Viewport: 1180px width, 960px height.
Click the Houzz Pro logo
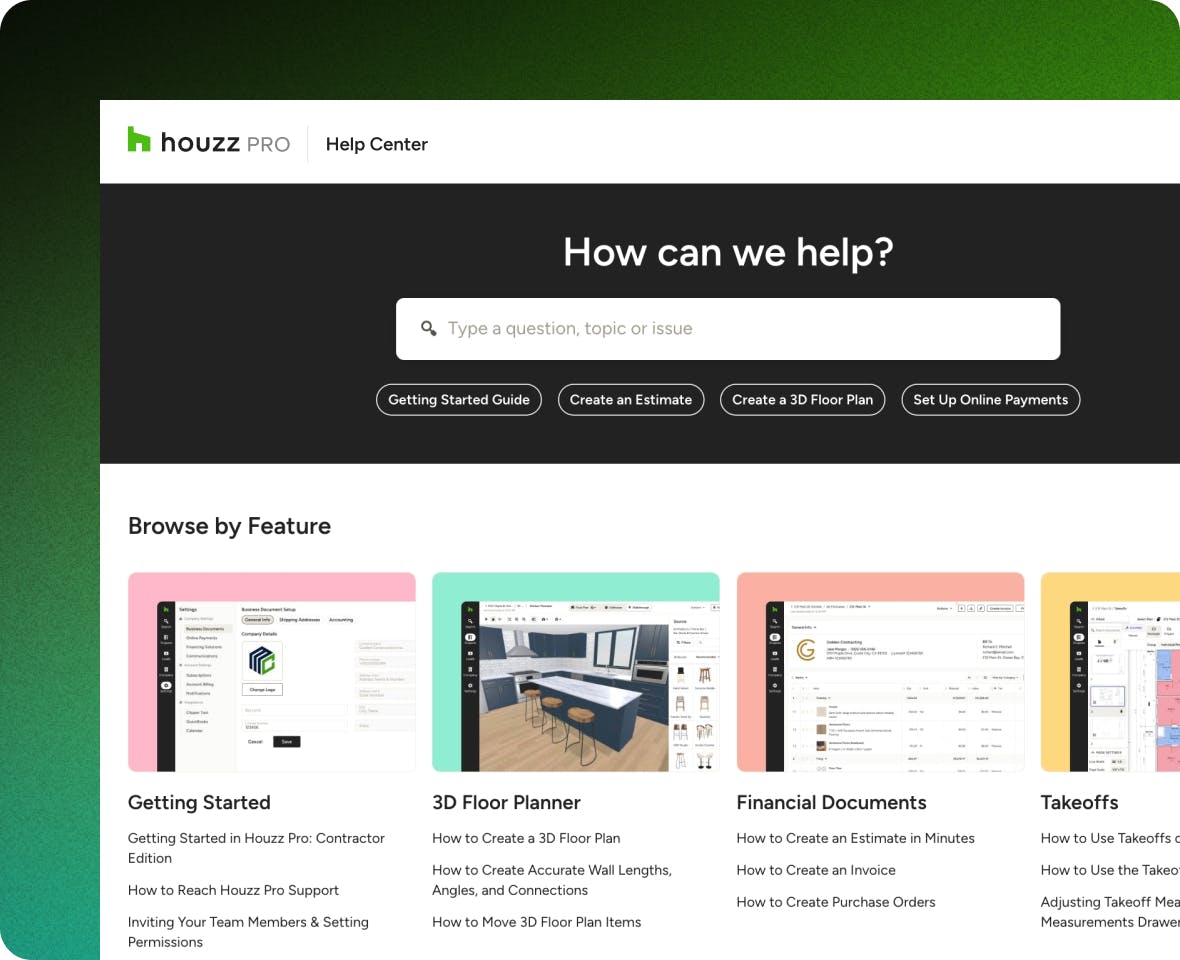[208, 141]
